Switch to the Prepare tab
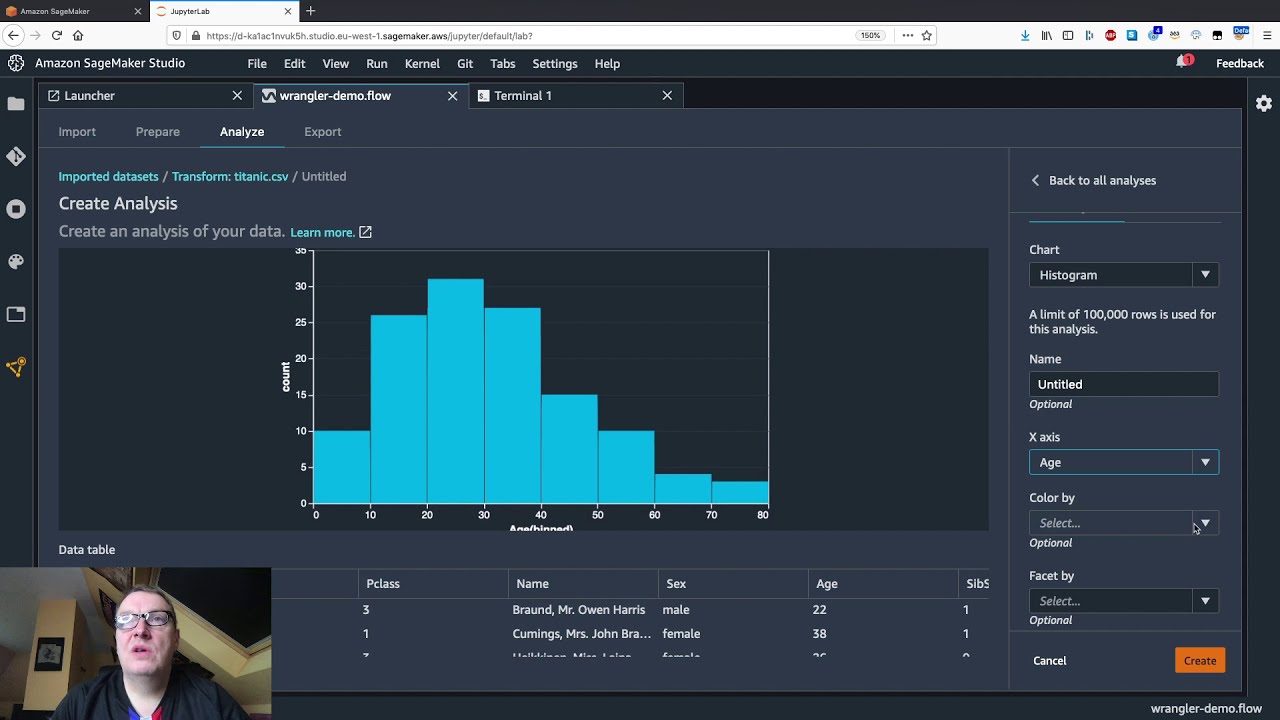This screenshot has height=720, width=1280. (158, 132)
